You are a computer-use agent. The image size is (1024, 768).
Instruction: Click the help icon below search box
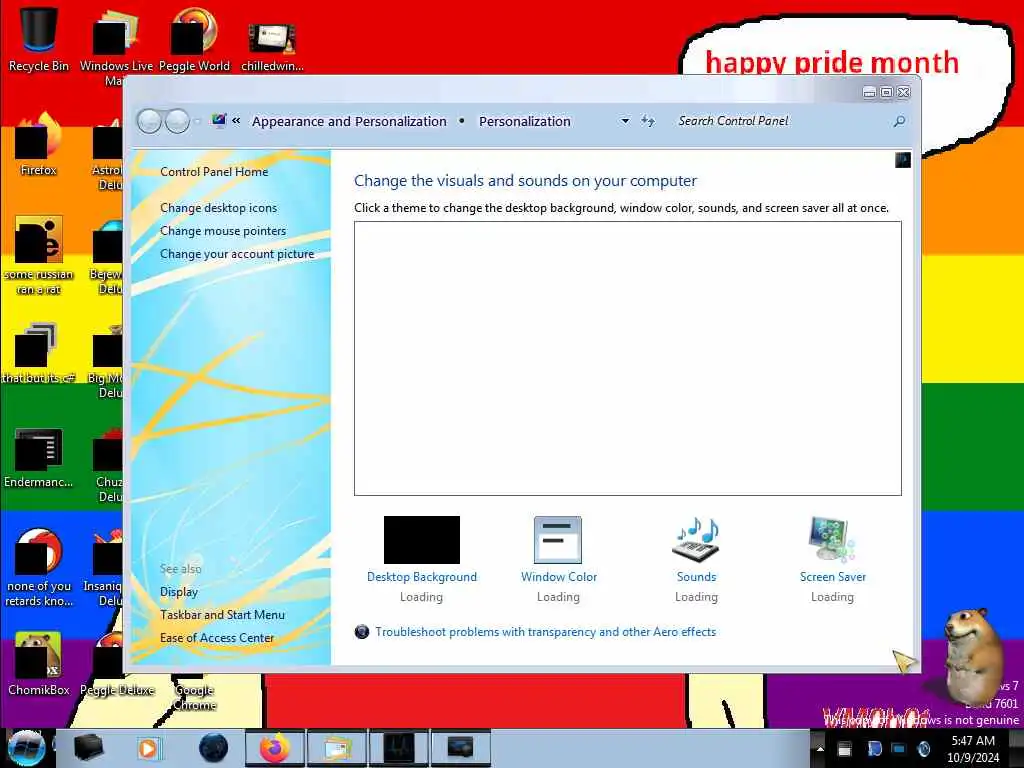[x=903, y=160]
